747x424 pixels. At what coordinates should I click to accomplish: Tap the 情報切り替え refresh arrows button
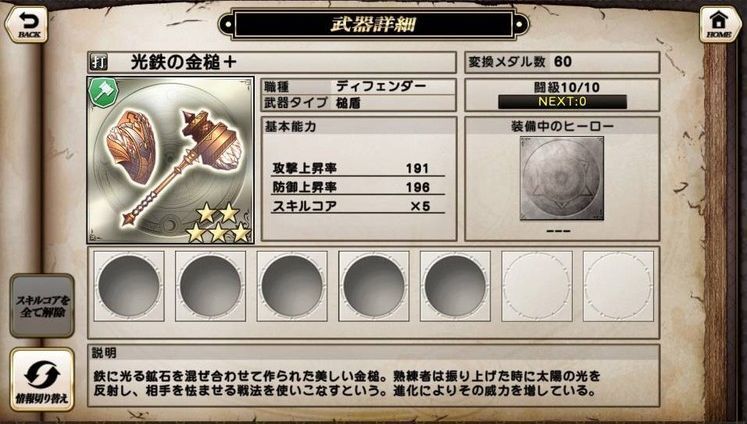coord(42,379)
